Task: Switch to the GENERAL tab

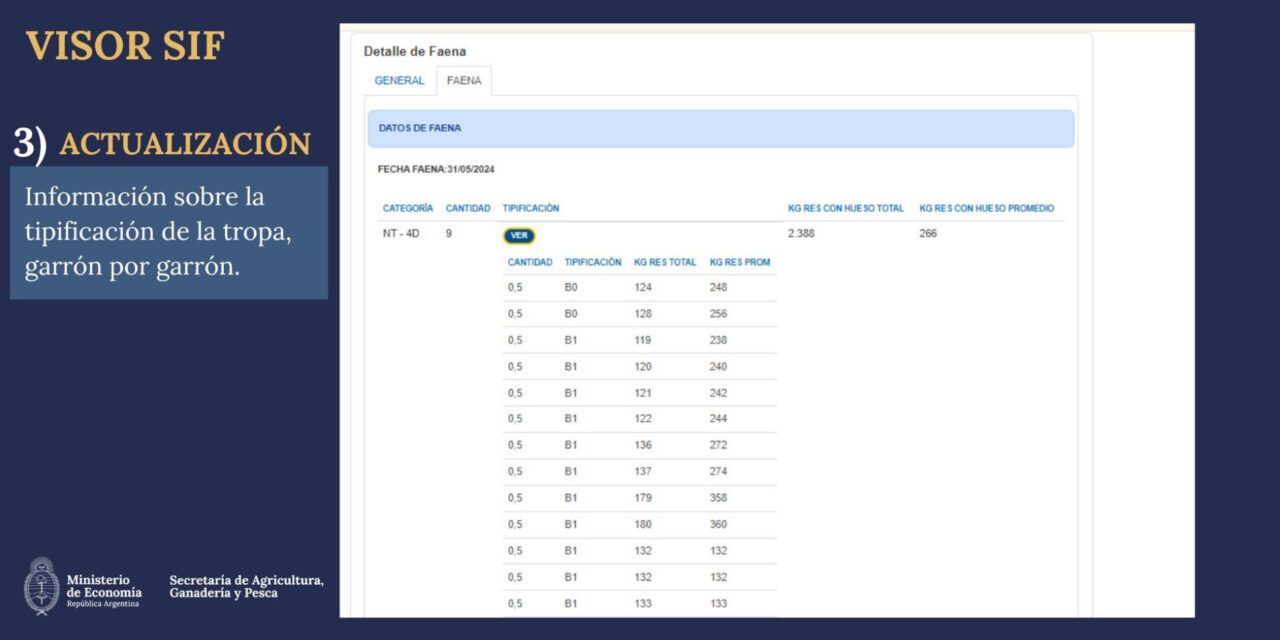Action: (399, 81)
